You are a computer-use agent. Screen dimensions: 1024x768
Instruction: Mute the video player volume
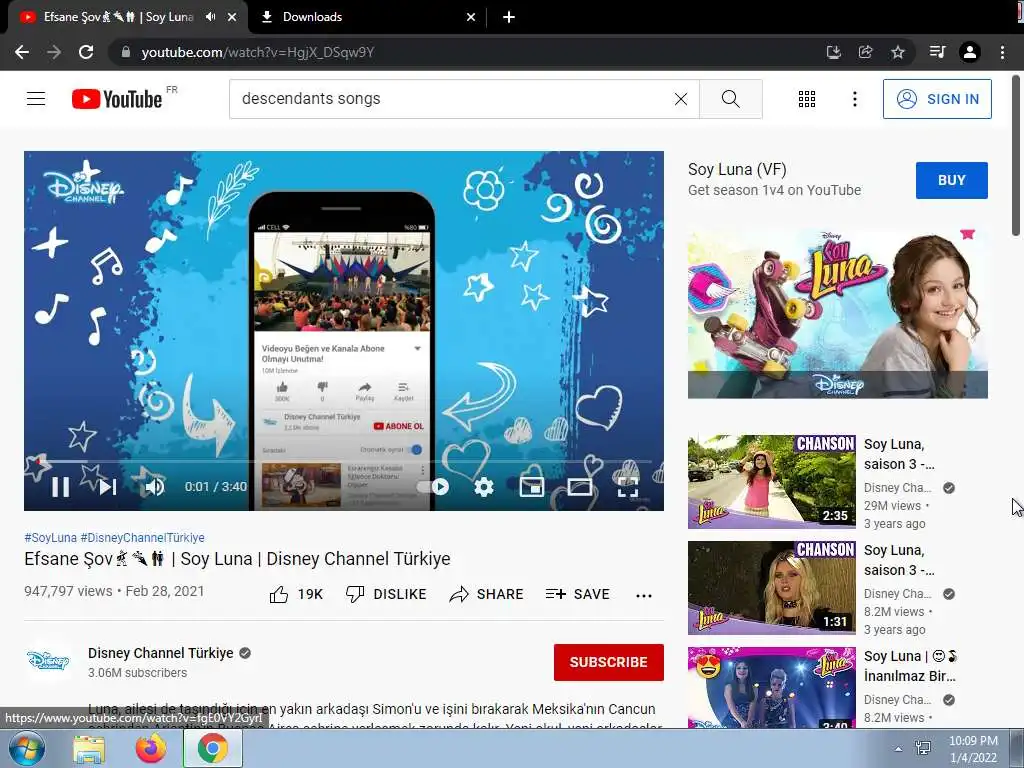click(x=155, y=487)
